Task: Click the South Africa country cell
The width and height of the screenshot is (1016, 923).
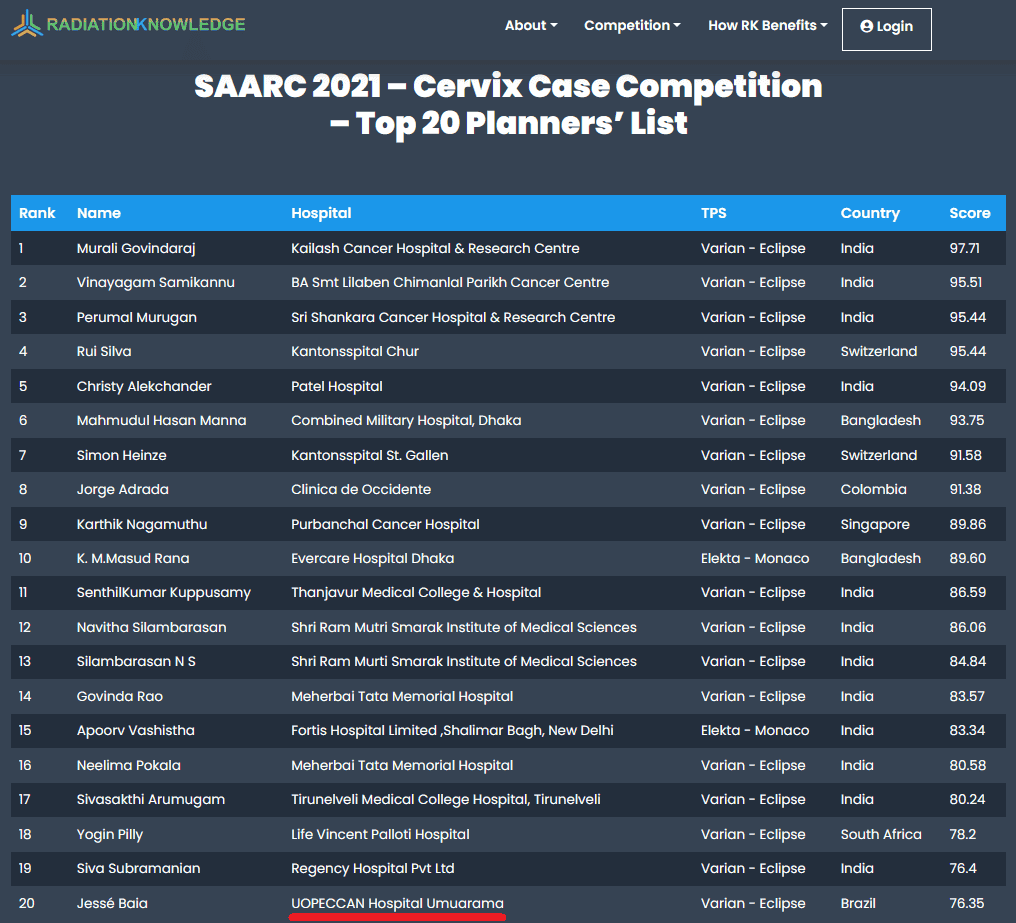Action: coord(881,835)
